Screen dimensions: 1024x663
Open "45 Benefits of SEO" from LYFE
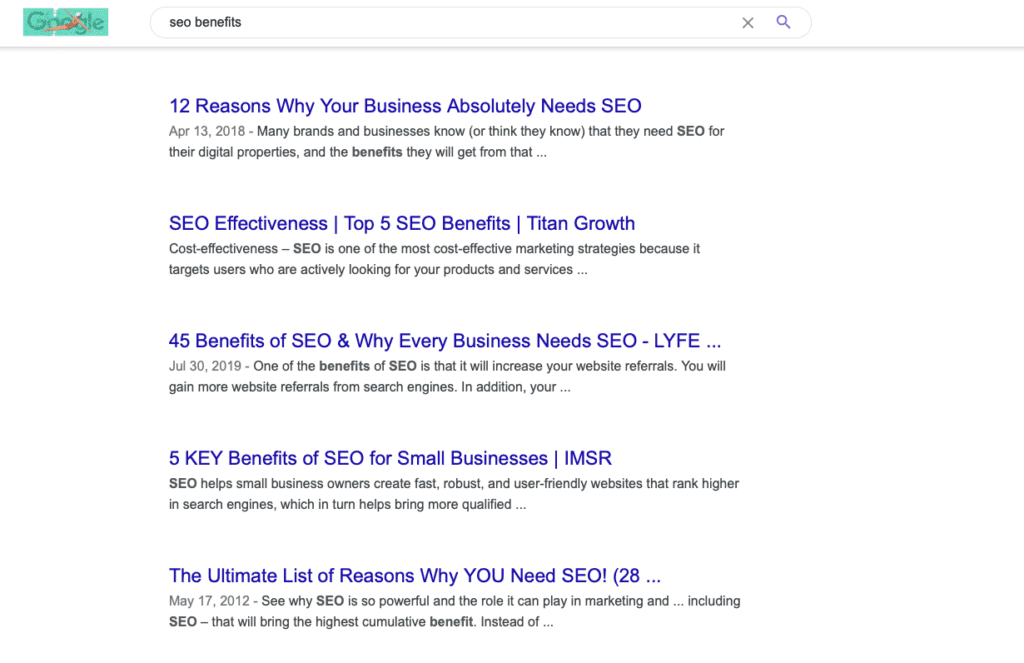pos(444,341)
